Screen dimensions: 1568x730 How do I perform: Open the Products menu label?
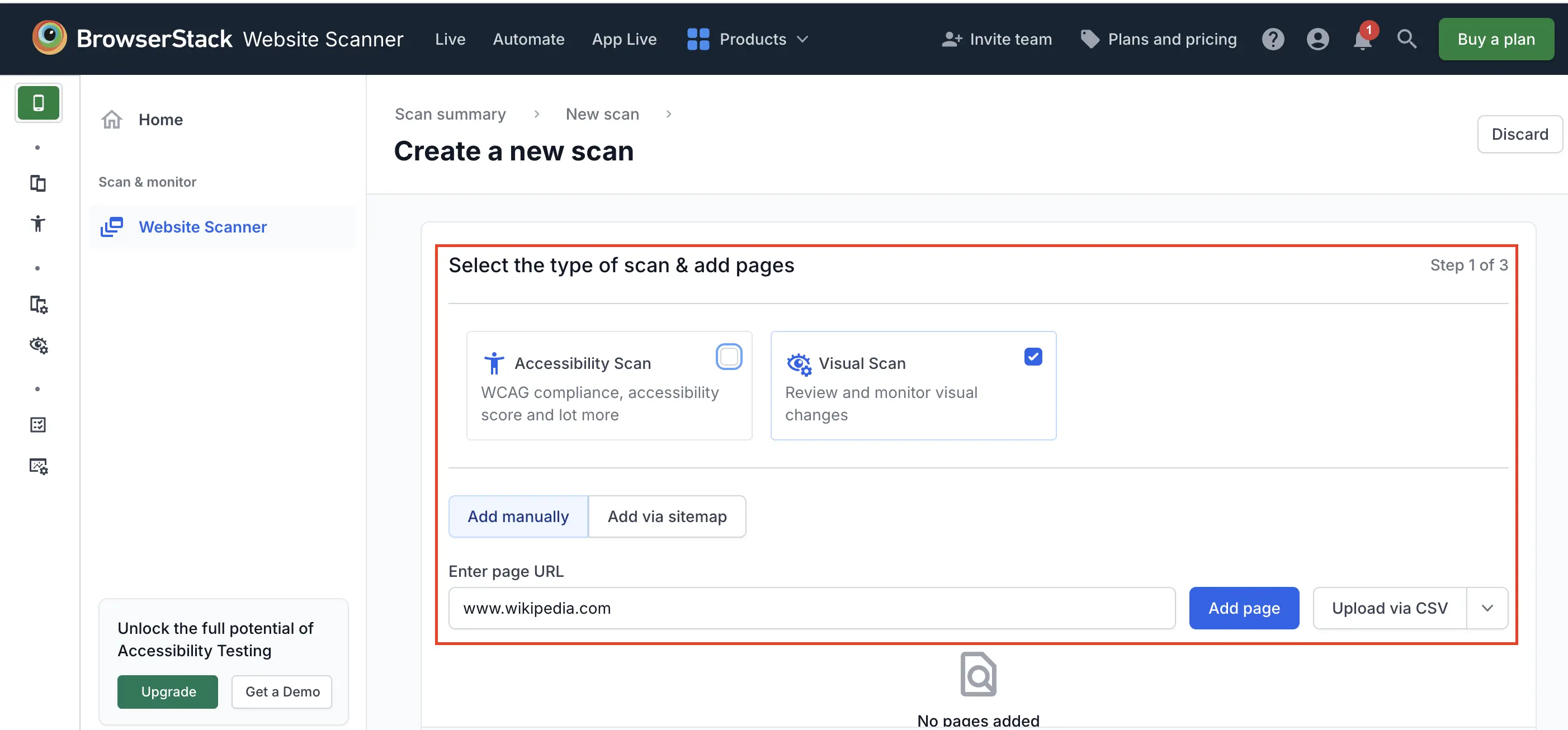(x=752, y=39)
